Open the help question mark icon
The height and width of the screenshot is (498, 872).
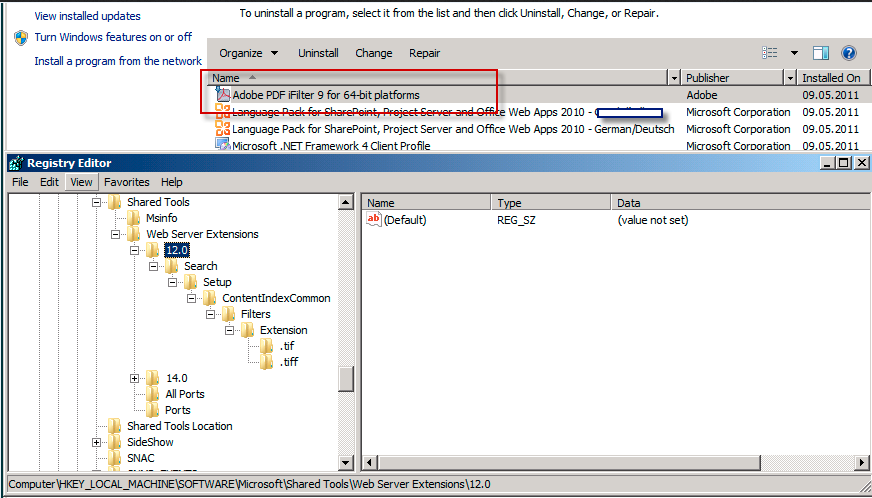848,53
